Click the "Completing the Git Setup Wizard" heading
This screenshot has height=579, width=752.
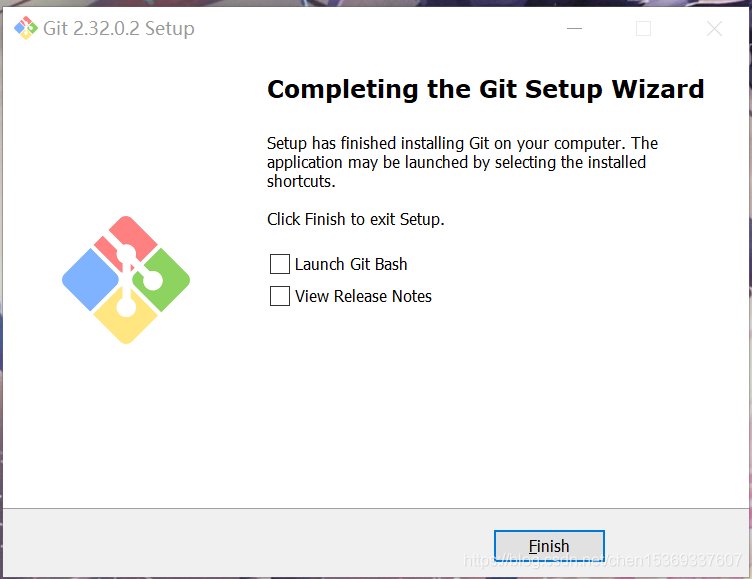point(485,89)
